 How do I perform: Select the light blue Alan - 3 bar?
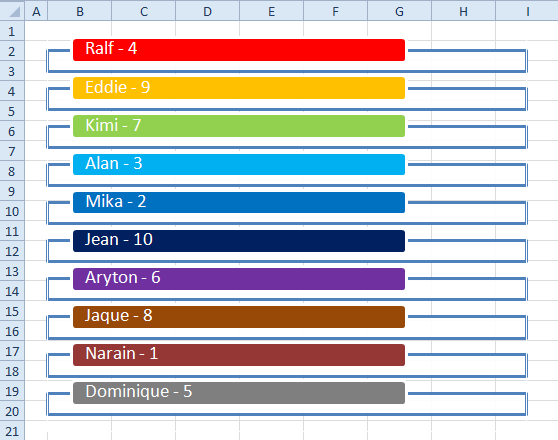click(239, 164)
